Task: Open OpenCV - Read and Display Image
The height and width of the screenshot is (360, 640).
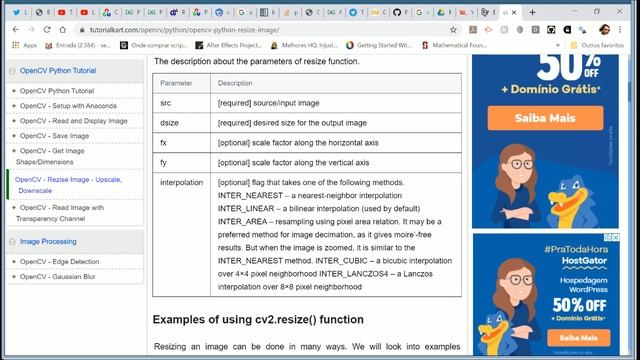Action: pyautogui.click(x=73, y=121)
